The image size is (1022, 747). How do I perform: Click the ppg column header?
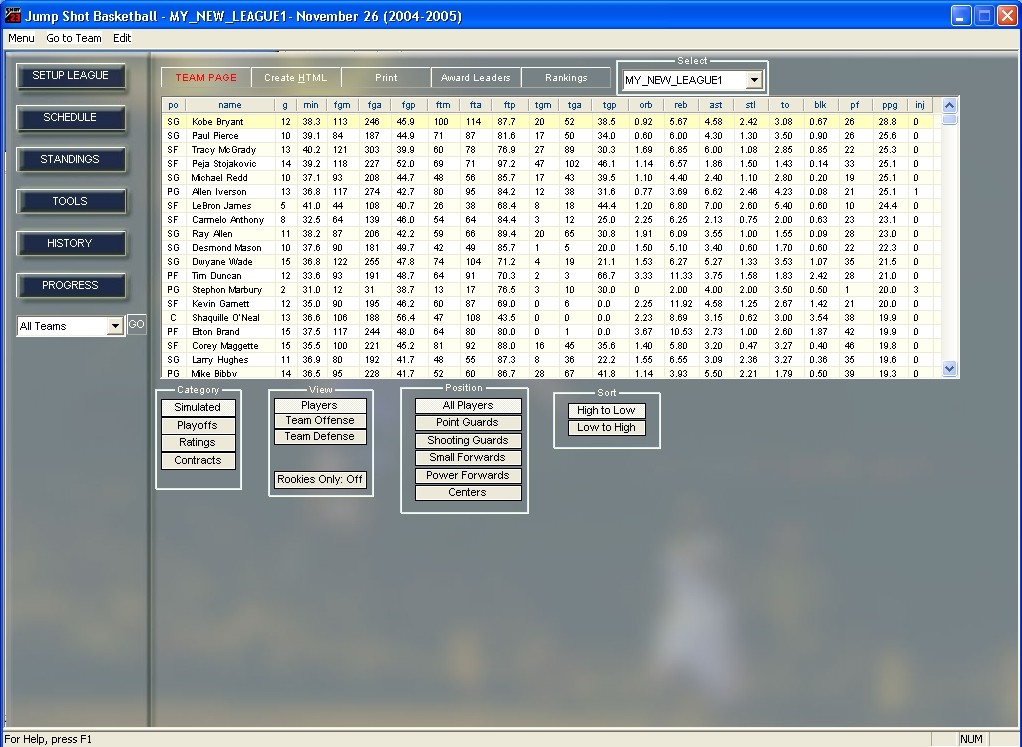click(x=890, y=105)
